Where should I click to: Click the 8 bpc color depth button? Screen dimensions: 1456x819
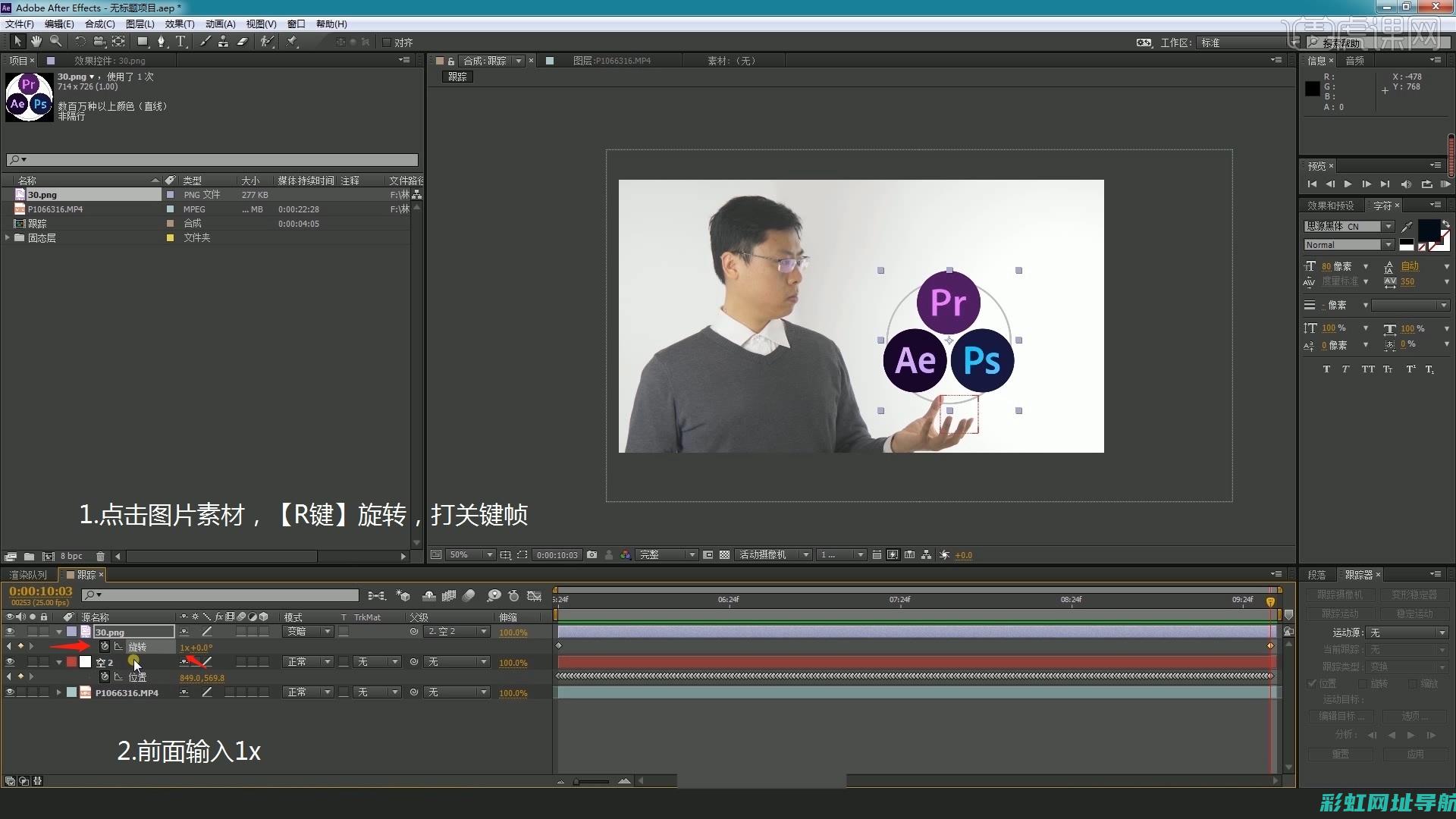pyautogui.click(x=71, y=557)
